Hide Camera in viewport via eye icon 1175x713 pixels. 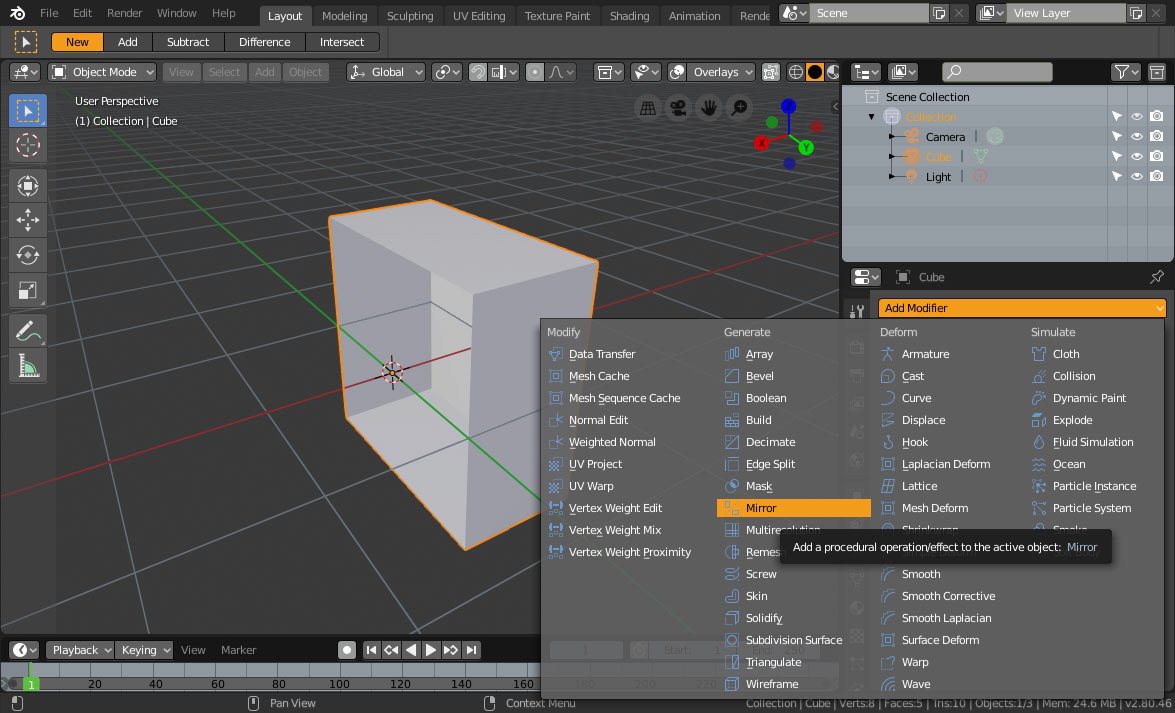(1137, 136)
